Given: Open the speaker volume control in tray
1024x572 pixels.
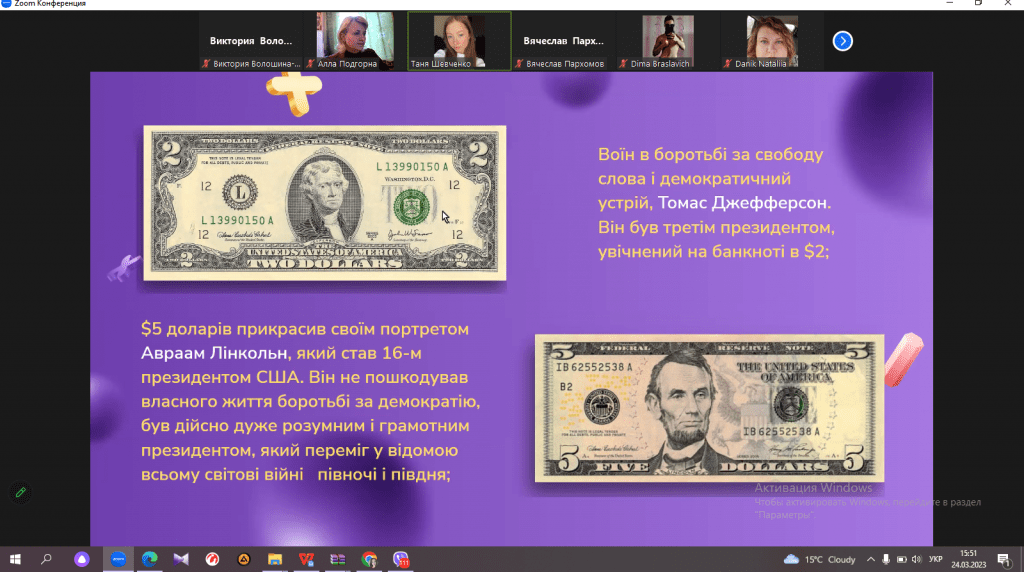Looking at the screenshot, I should pos(919,559).
